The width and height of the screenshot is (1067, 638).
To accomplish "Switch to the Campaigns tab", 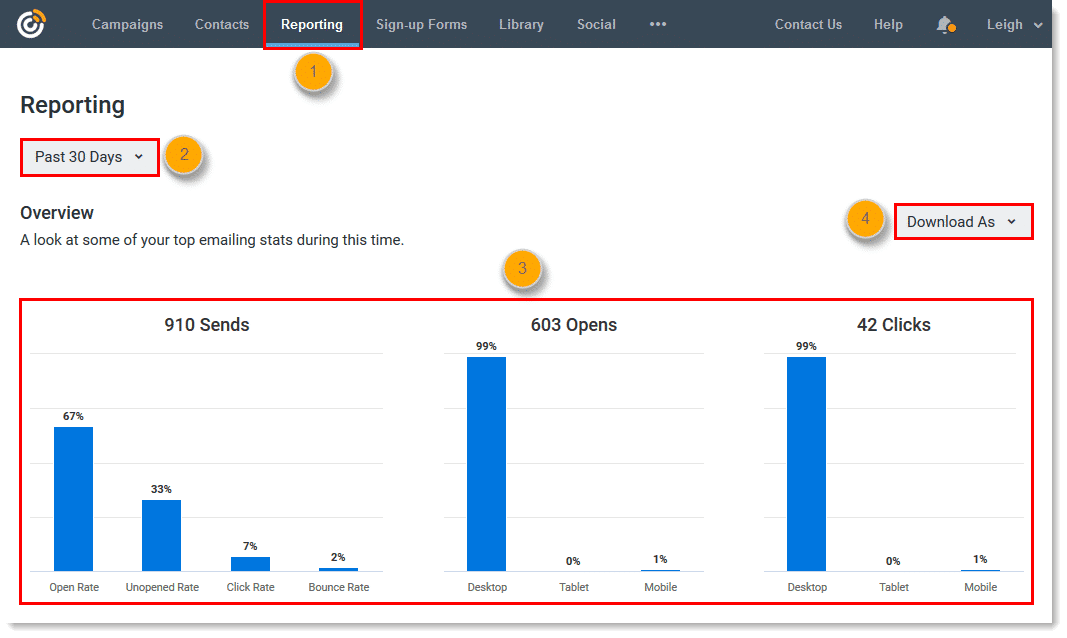I will (x=127, y=24).
